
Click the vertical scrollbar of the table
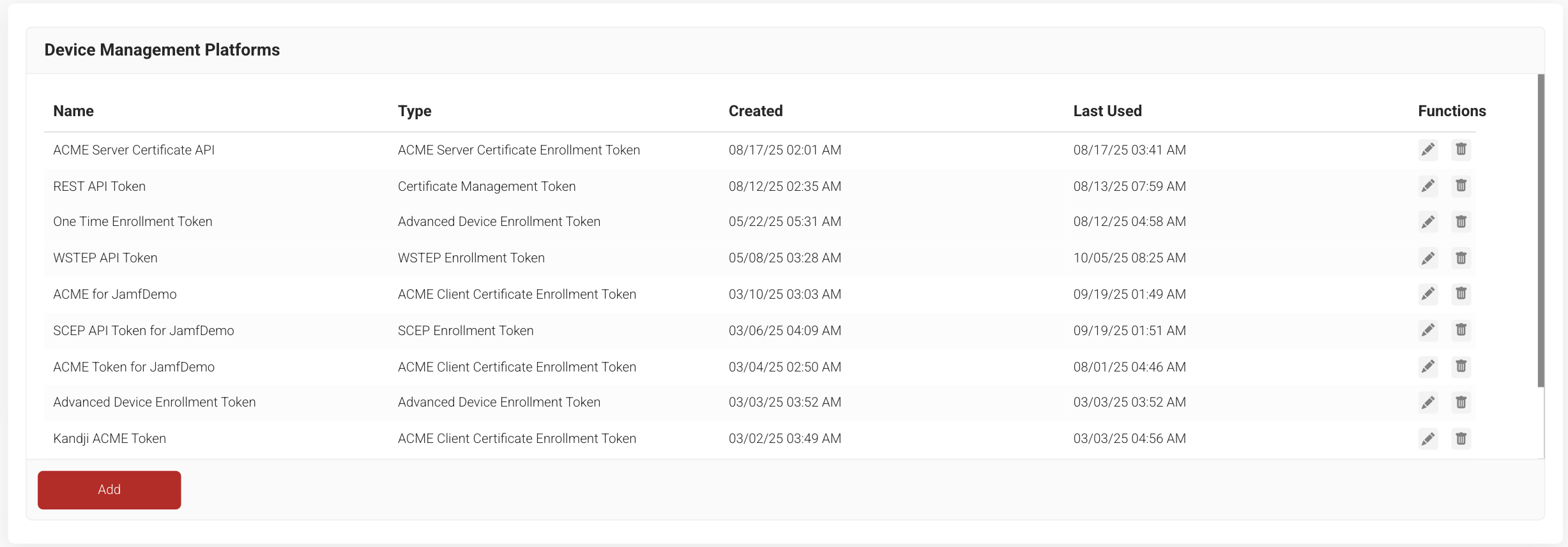[x=1541, y=230]
